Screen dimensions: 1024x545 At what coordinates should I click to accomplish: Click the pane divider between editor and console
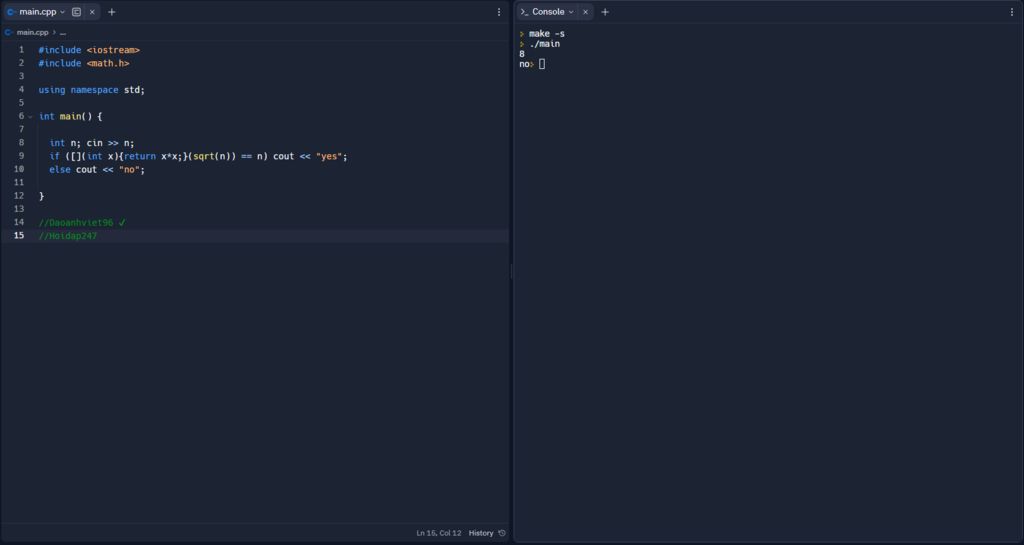click(512, 272)
